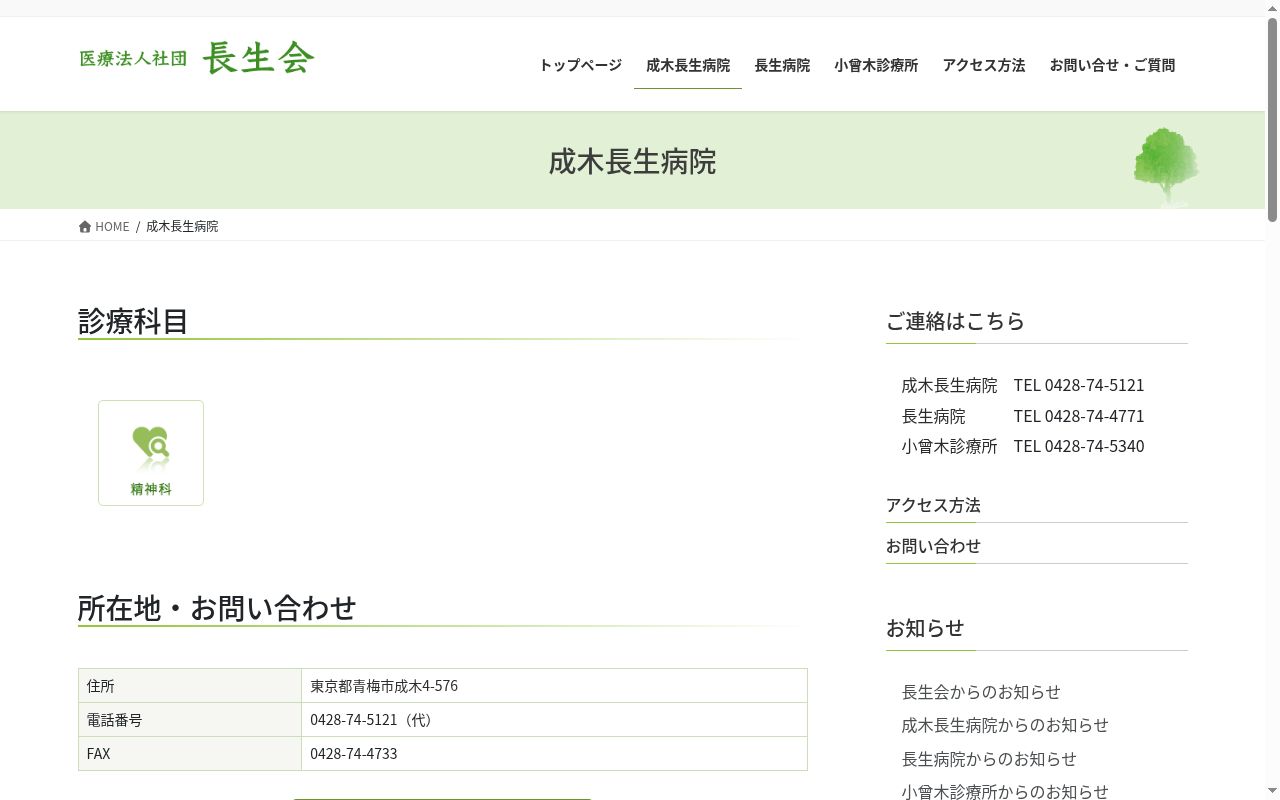
Task: Click the FAX table header cell
Action: (x=190, y=754)
